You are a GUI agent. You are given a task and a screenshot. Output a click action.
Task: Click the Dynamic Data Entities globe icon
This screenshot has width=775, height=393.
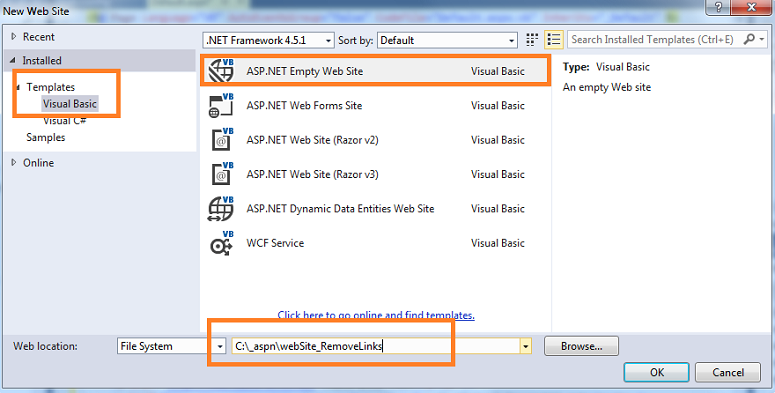point(220,209)
